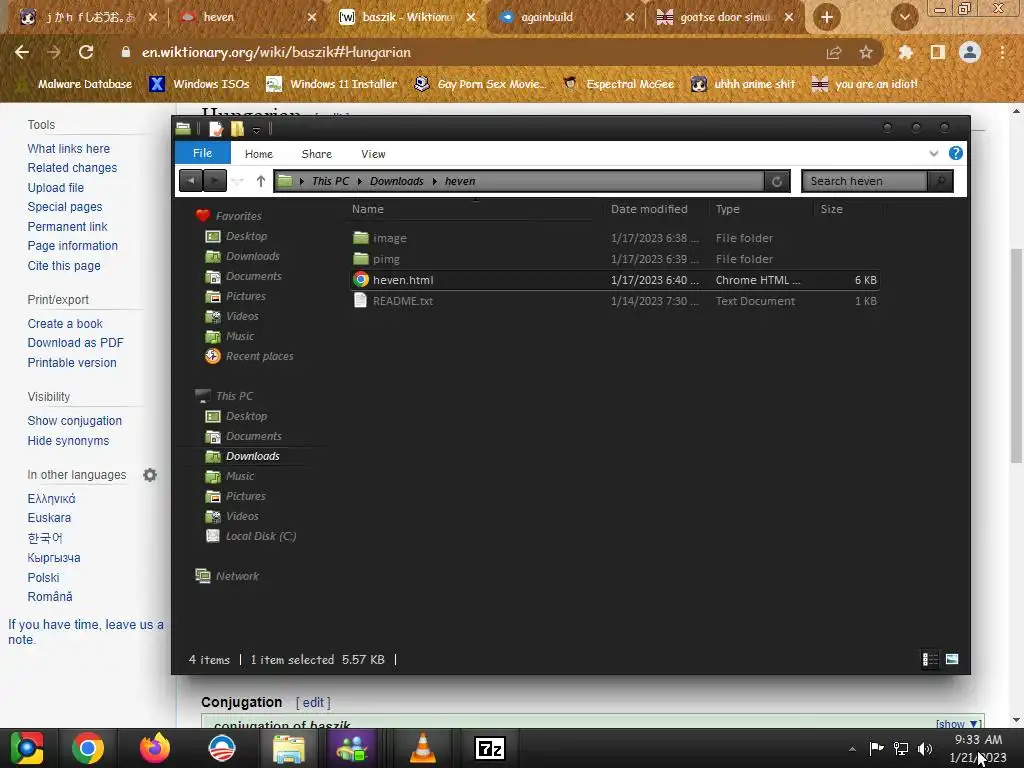Switch to details view layout icon

(930, 659)
